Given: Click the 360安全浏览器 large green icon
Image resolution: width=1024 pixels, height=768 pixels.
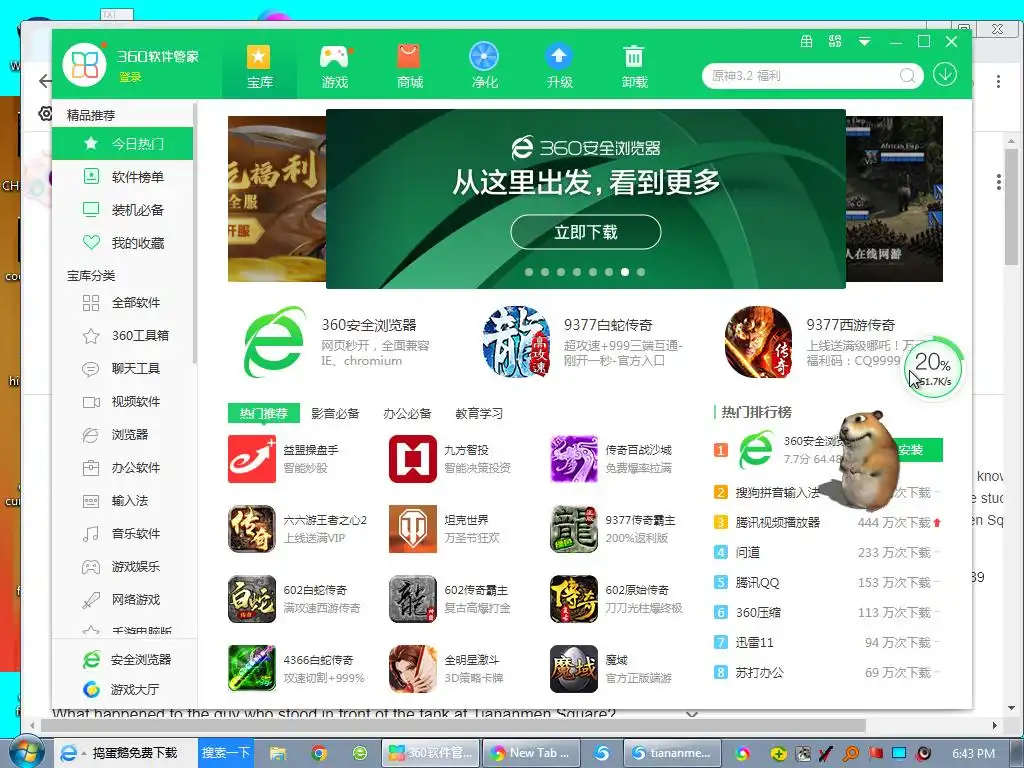Looking at the screenshot, I should pyautogui.click(x=274, y=342).
